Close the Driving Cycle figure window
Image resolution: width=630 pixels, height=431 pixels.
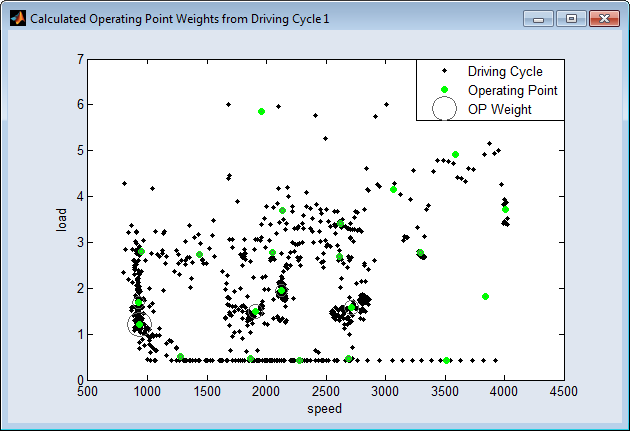pyautogui.click(x=604, y=19)
